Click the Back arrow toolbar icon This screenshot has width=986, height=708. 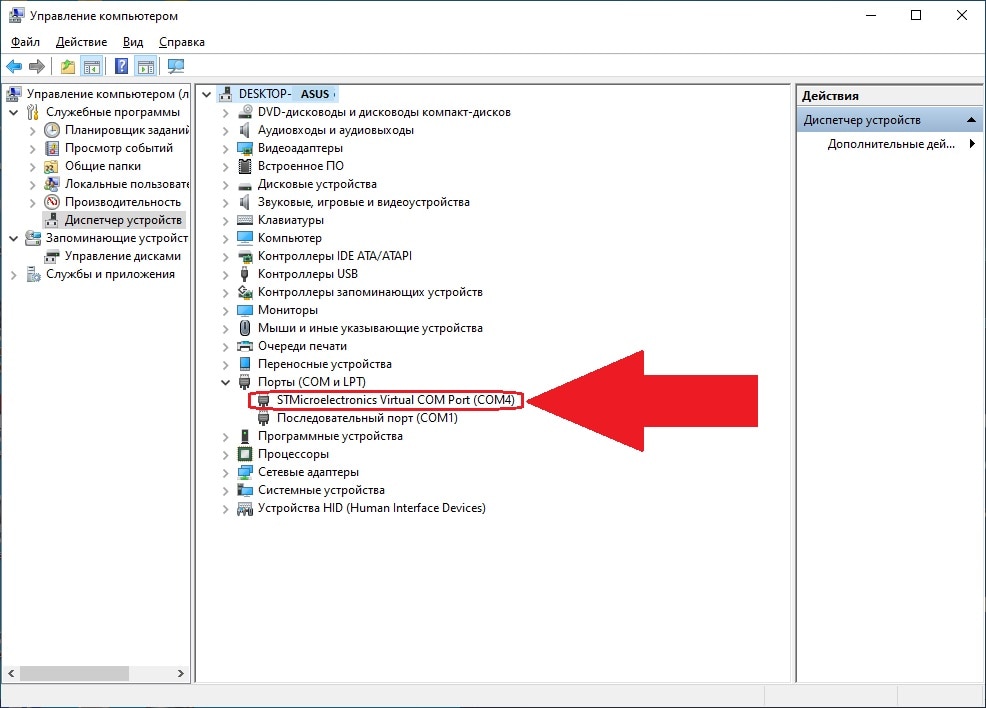pyautogui.click(x=14, y=67)
